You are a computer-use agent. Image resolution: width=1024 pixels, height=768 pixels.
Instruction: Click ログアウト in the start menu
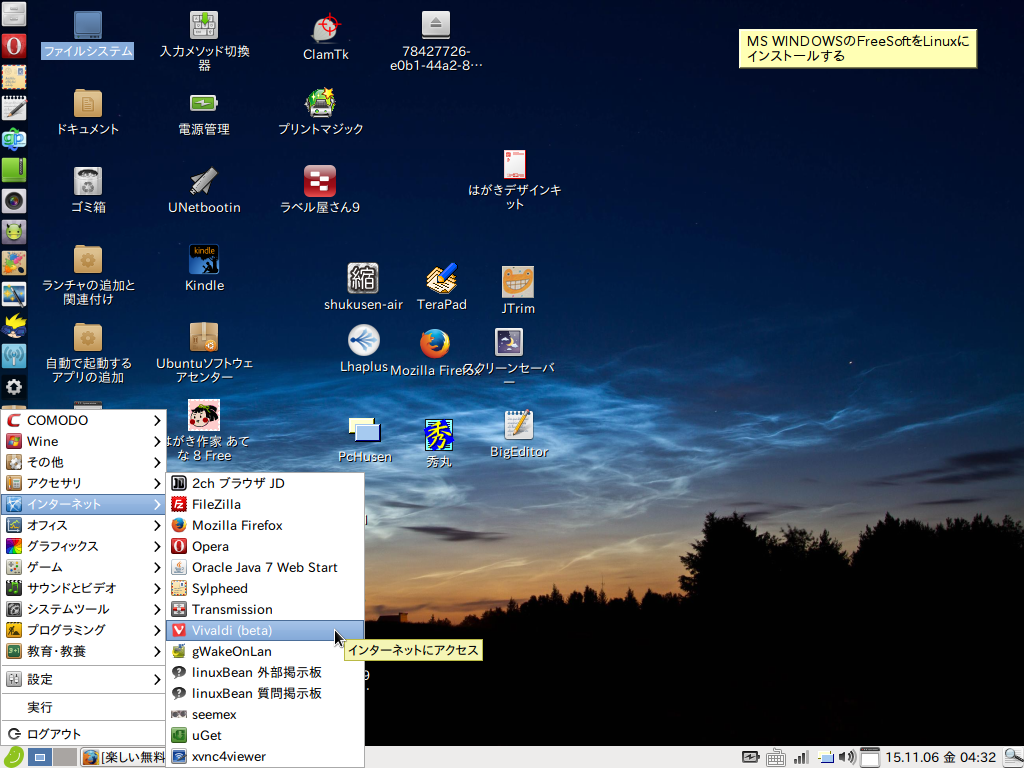pyautogui.click(x=54, y=733)
